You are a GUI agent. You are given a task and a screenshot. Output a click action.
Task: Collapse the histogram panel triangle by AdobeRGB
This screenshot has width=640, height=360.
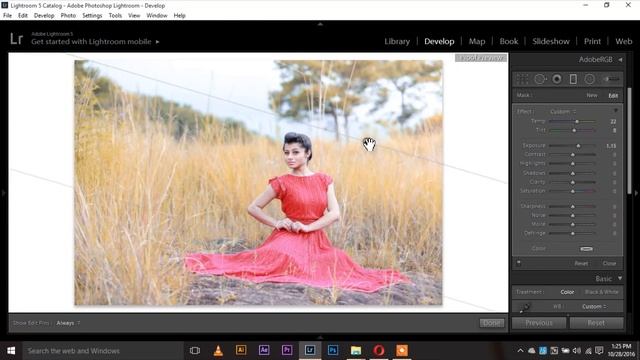click(620, 60)
